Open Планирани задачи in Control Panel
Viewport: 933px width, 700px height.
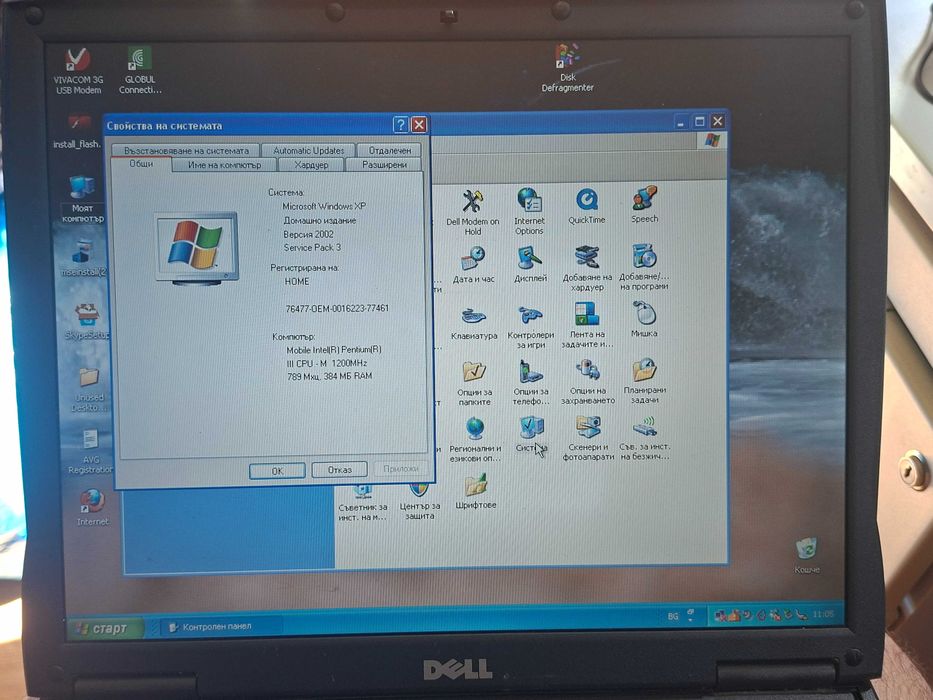[644, 380]
